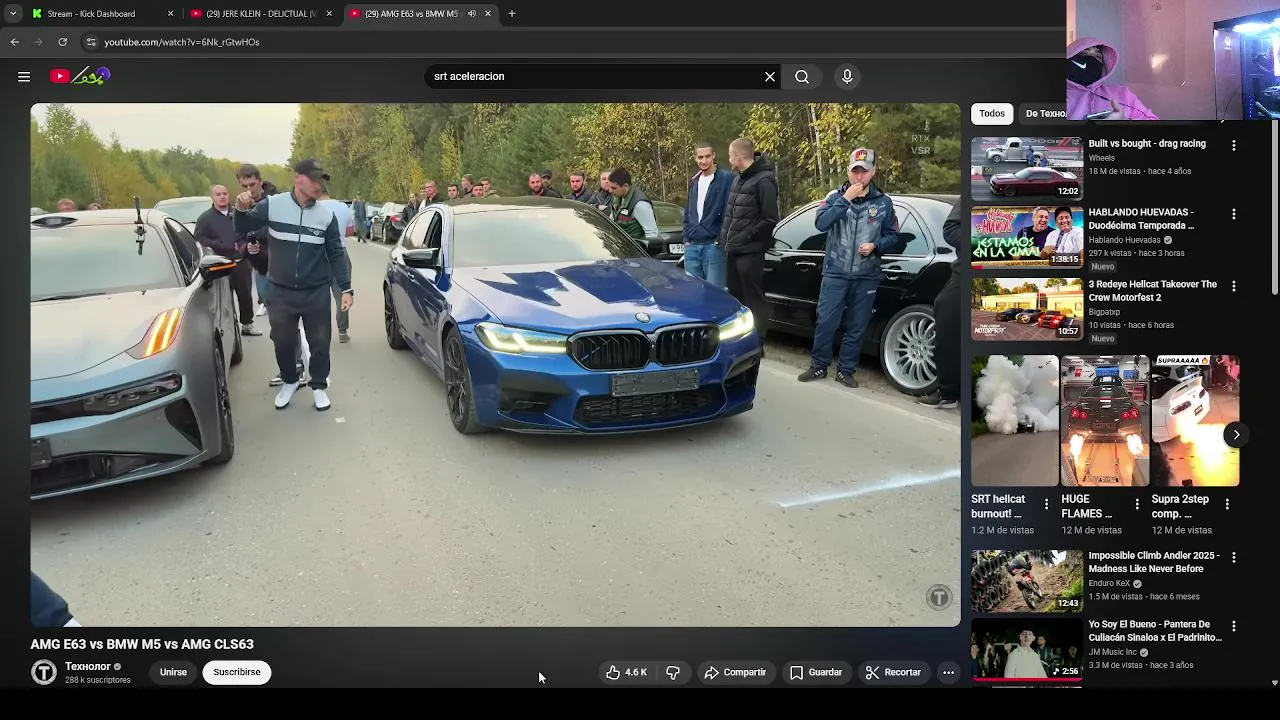Pause the video by clicking the player
1280x720 pixels.
(495, 365)
